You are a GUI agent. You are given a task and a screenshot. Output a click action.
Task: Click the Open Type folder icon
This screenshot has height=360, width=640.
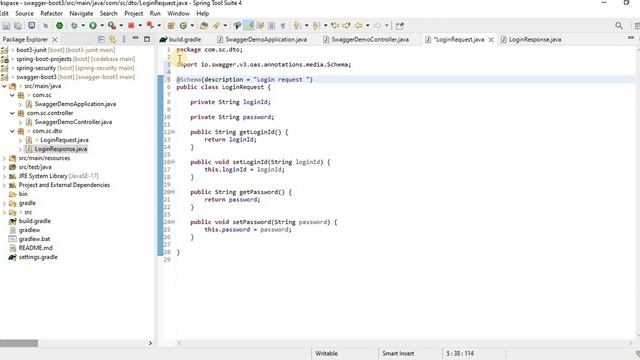coord(204,26)
